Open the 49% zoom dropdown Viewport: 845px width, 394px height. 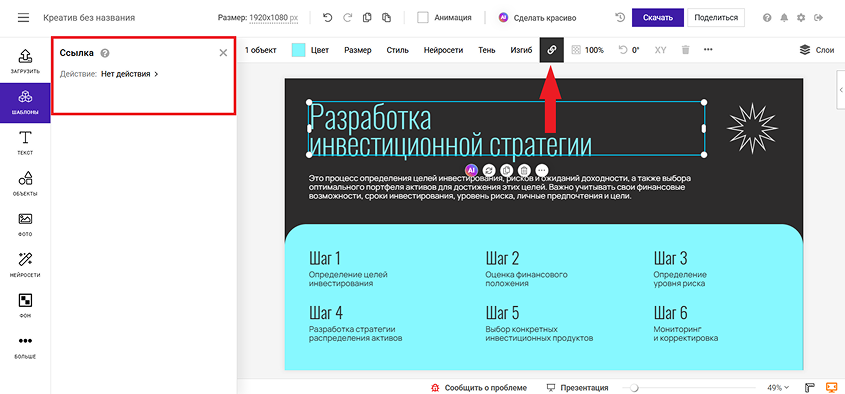tap(778, 388)
